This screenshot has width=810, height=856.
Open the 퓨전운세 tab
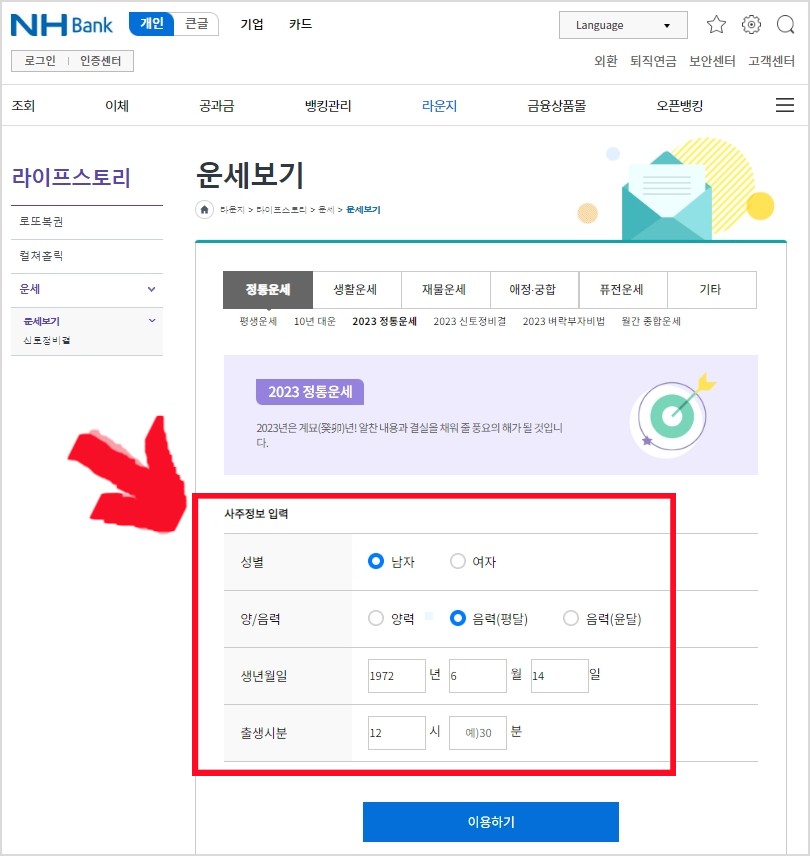click(x=623, y=289)
